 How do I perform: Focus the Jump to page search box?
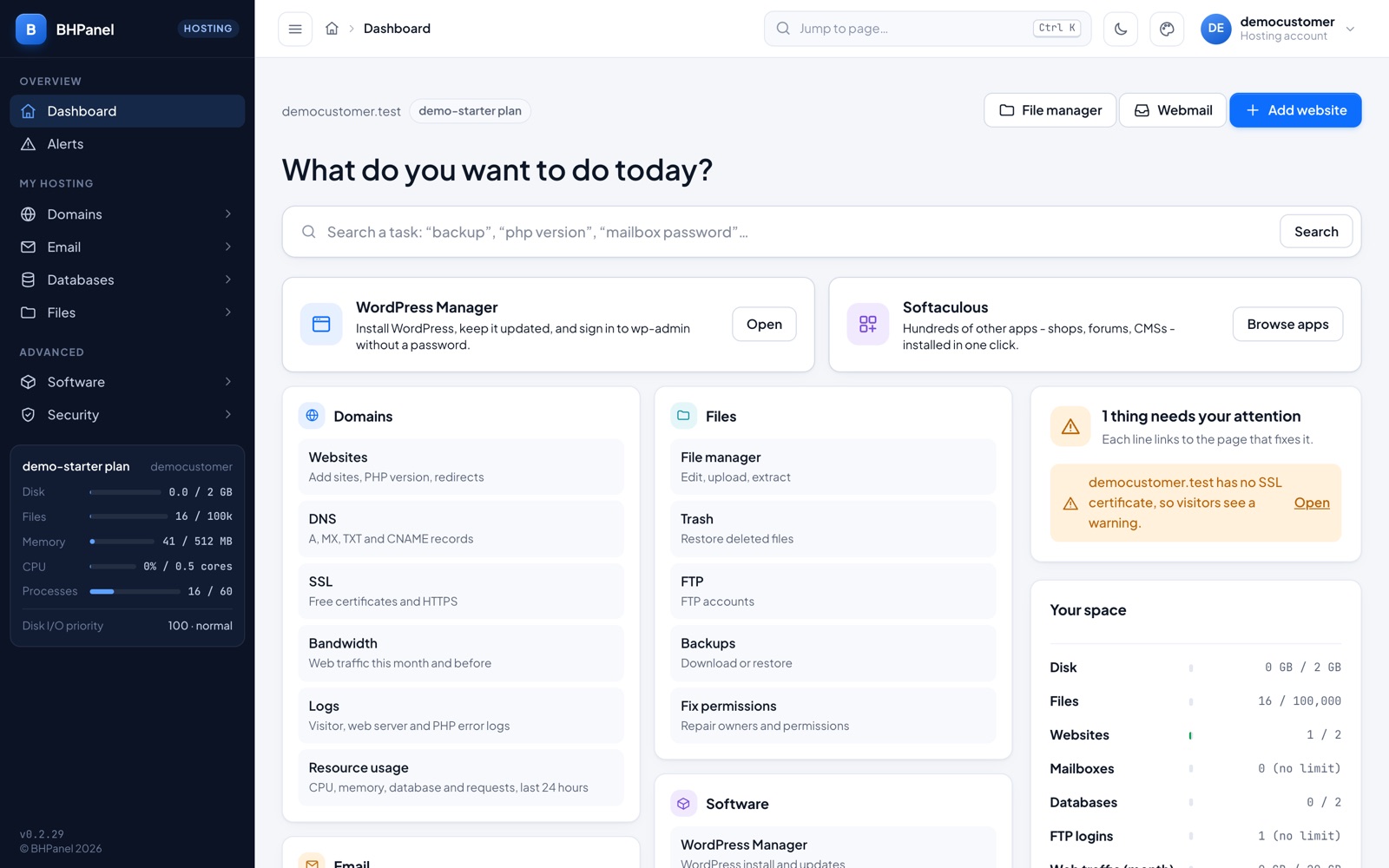click(927, 29)
